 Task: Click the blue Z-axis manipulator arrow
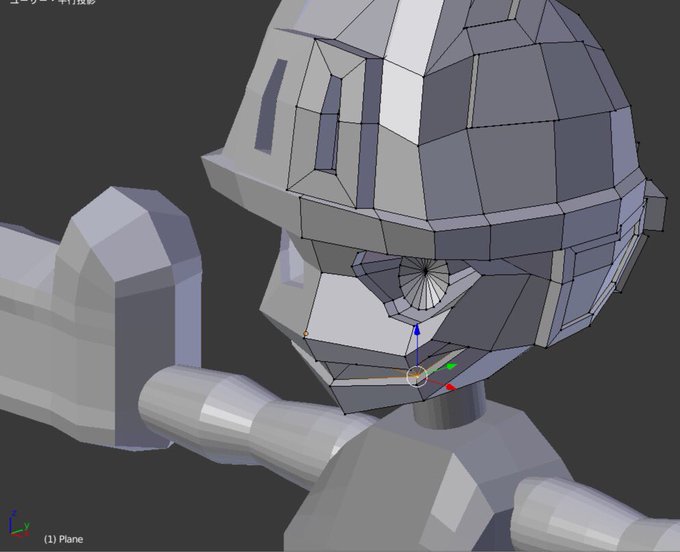tap(417, 330)
